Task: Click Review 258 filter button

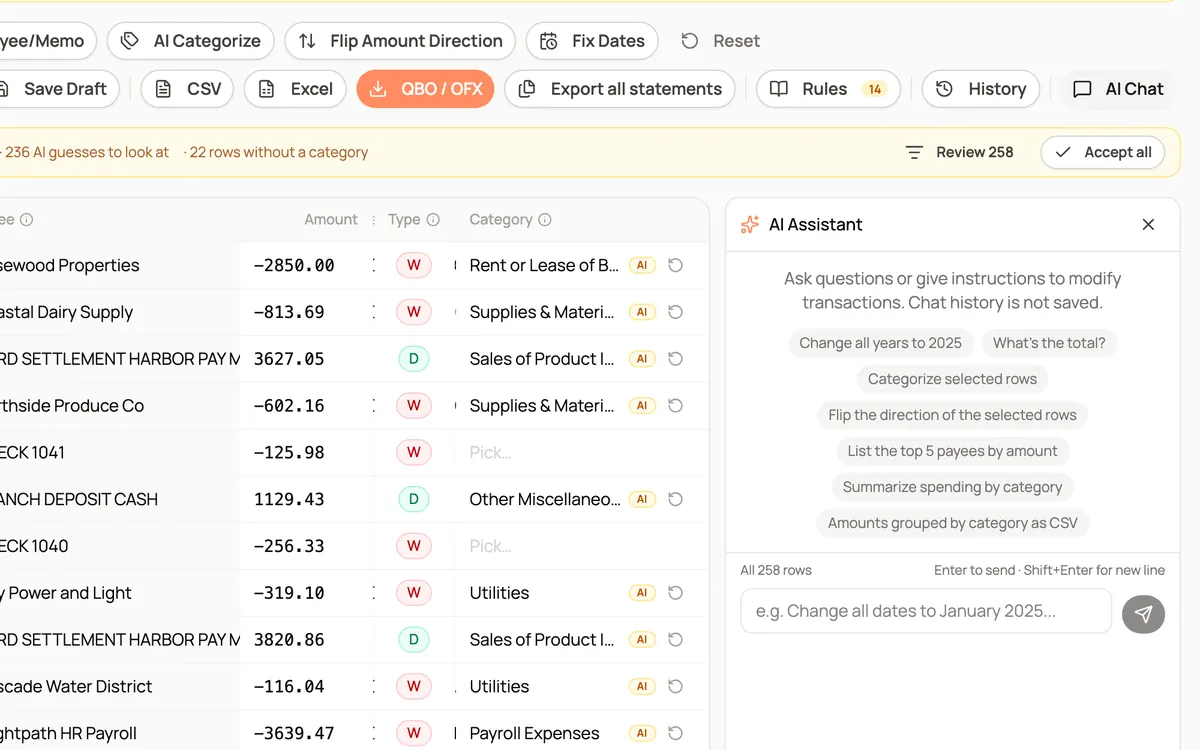Action: click(x=959, y=152)
